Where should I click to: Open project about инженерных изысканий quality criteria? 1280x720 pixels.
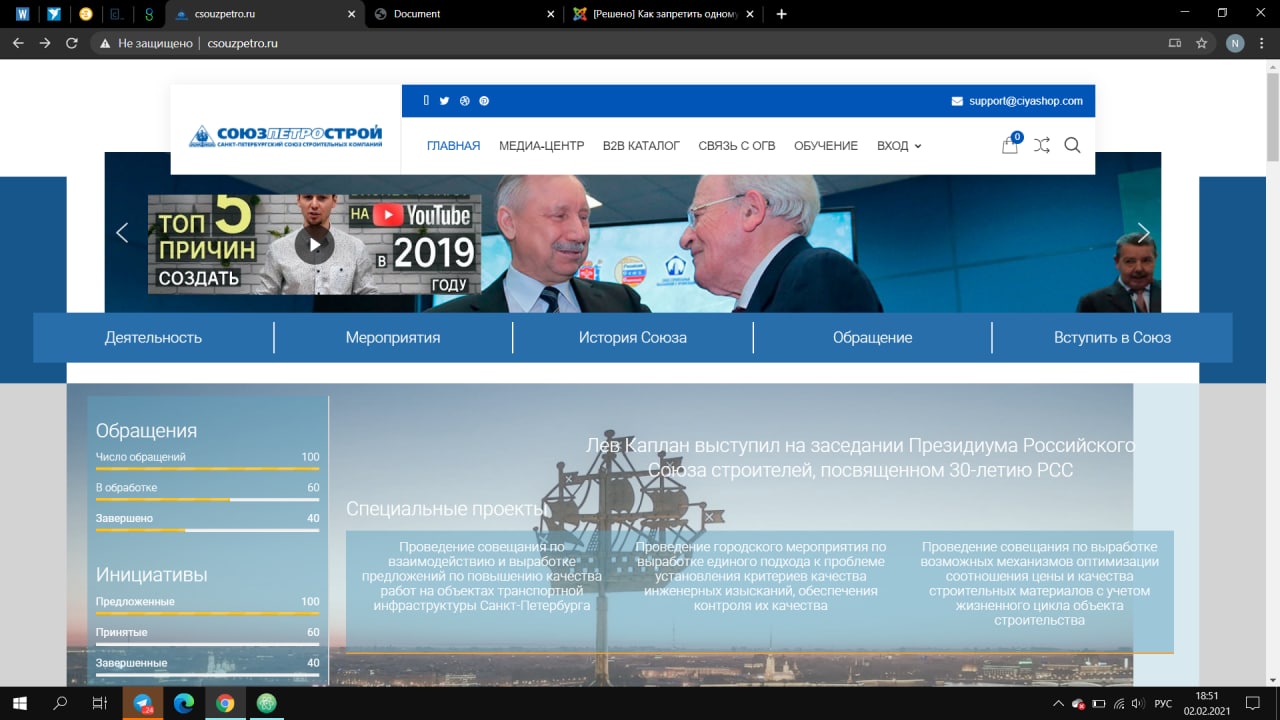[761, 576]
